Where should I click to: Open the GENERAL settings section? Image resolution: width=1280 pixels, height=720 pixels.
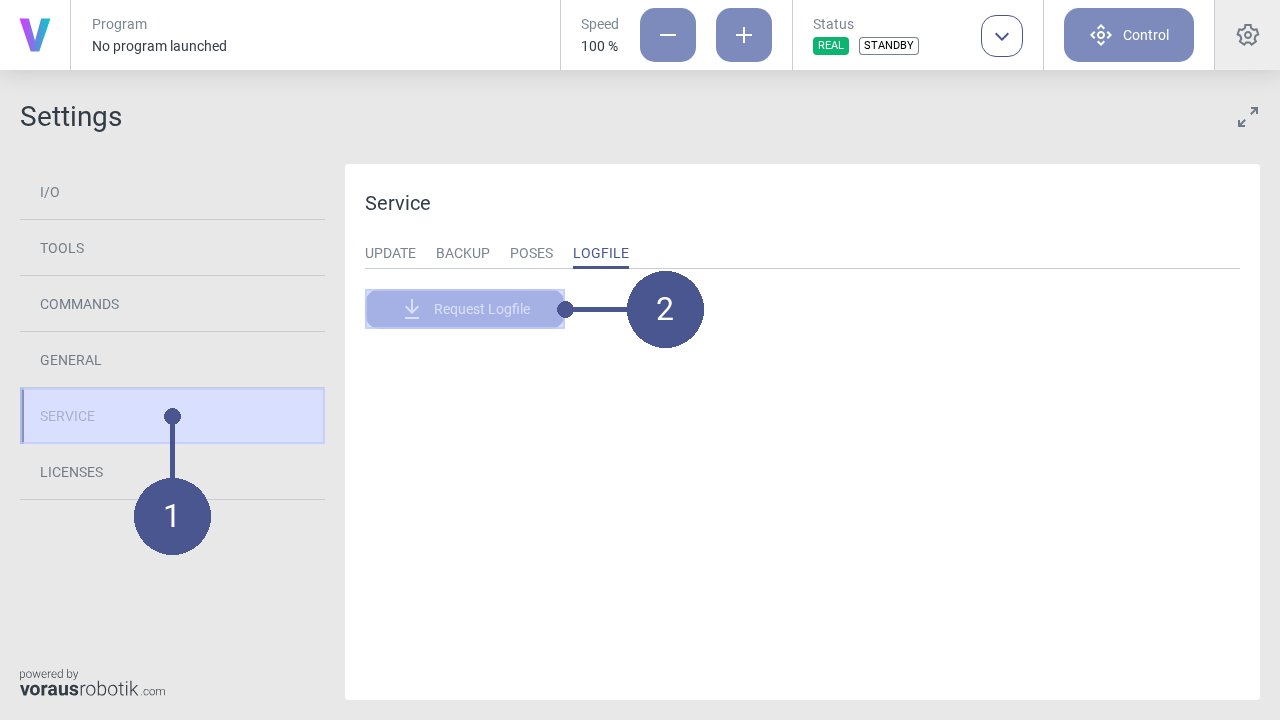[71, 360]
